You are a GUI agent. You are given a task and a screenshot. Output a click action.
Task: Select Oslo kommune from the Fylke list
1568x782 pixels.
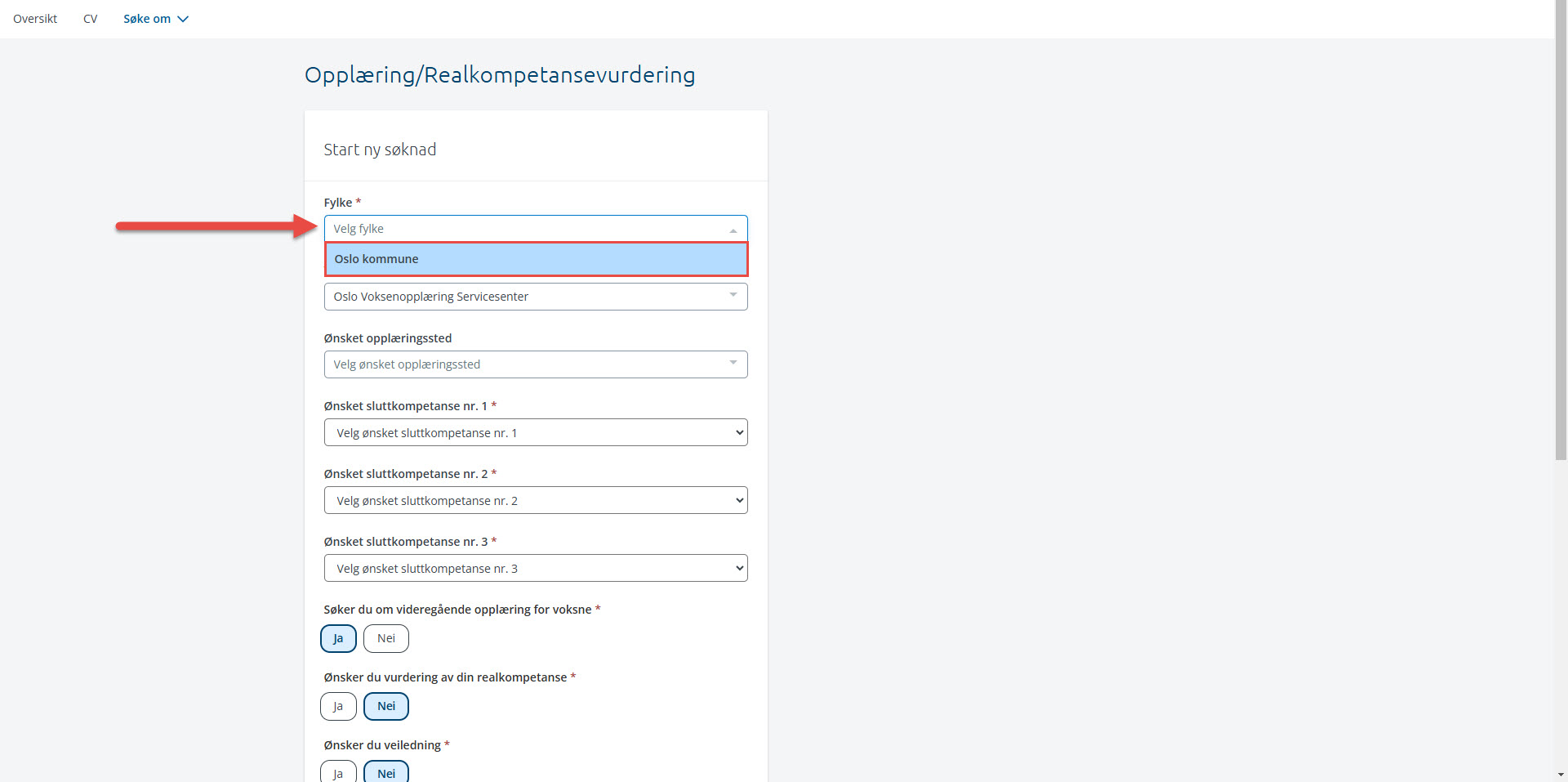tap(536, 259)
